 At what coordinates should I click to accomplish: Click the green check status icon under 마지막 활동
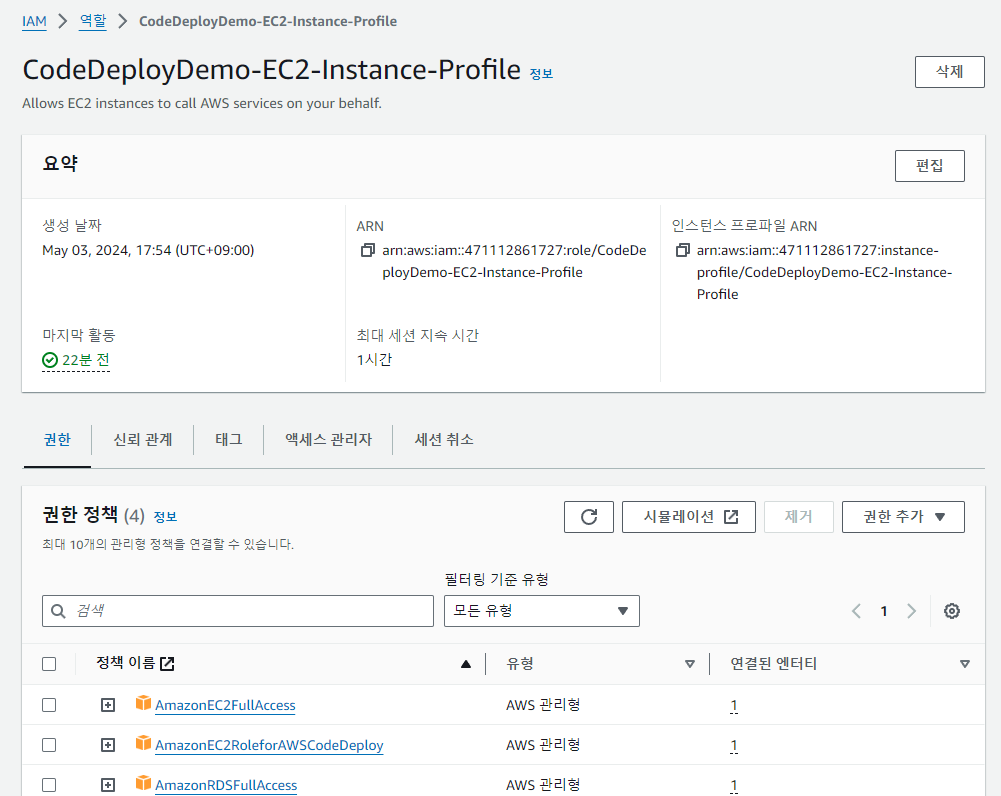pyautogui.click(x=50, y=360)
